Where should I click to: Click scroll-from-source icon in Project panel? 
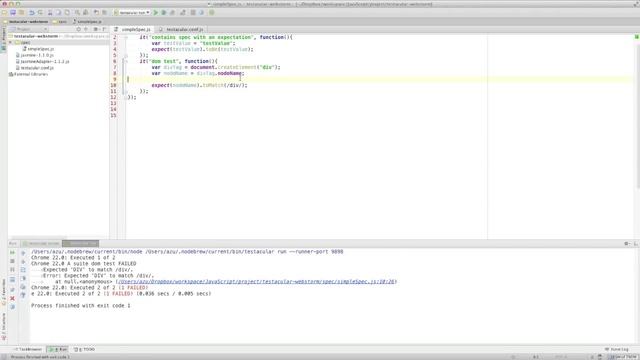click(x=78, y=29)
